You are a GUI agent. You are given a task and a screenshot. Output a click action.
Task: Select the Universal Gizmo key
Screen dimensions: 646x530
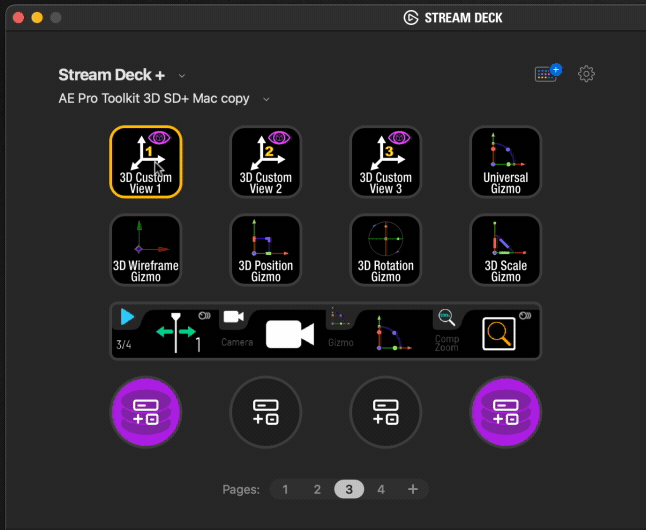[x=506, y=162]
